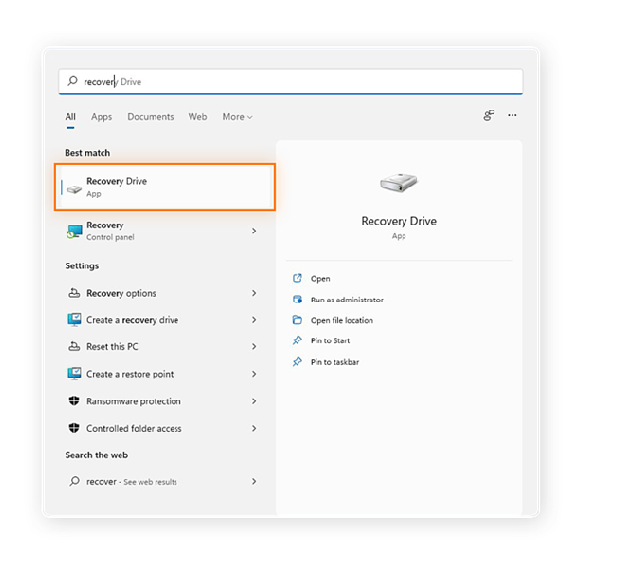Switch to the Apps filter tab
The height and width of the screenshot is (567, 628).
pos(101,117)
